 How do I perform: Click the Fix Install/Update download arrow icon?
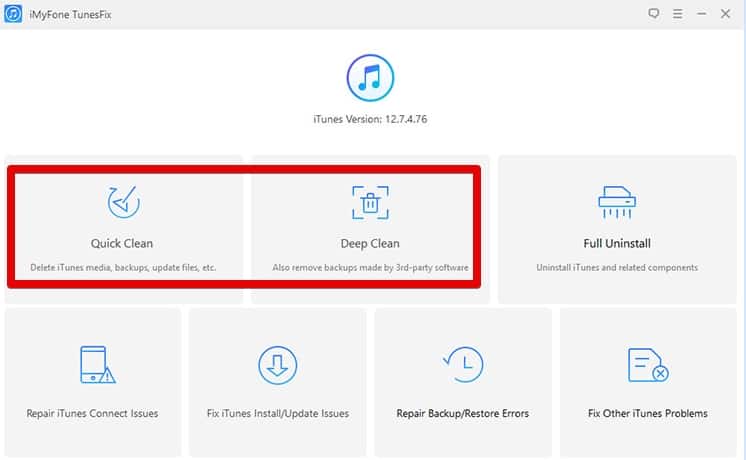tap(277, 365)
